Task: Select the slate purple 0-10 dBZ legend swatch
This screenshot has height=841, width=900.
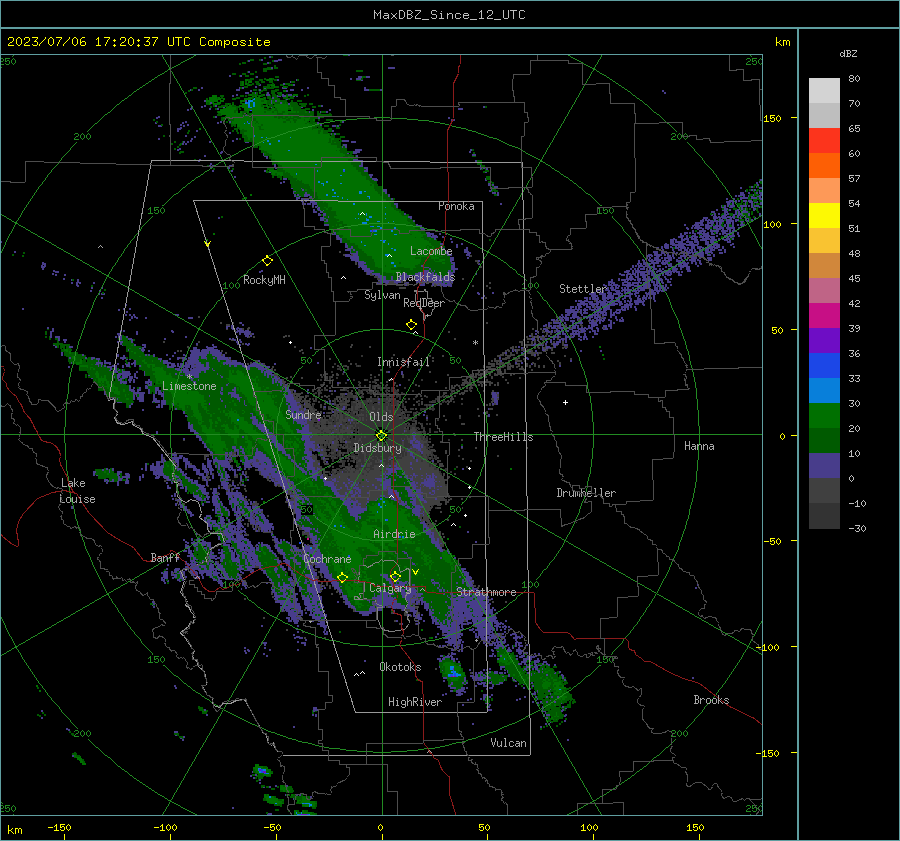Action: [824, 465]
